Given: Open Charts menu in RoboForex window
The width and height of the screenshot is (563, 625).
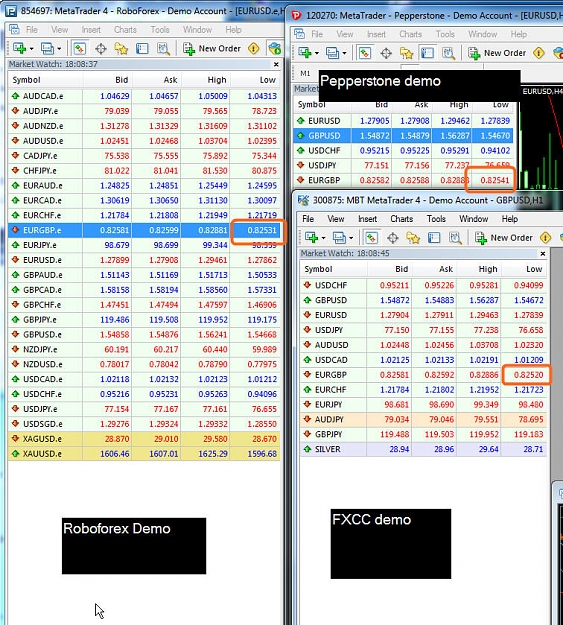Looking at the screenshot, I should (x=125, y=29).
